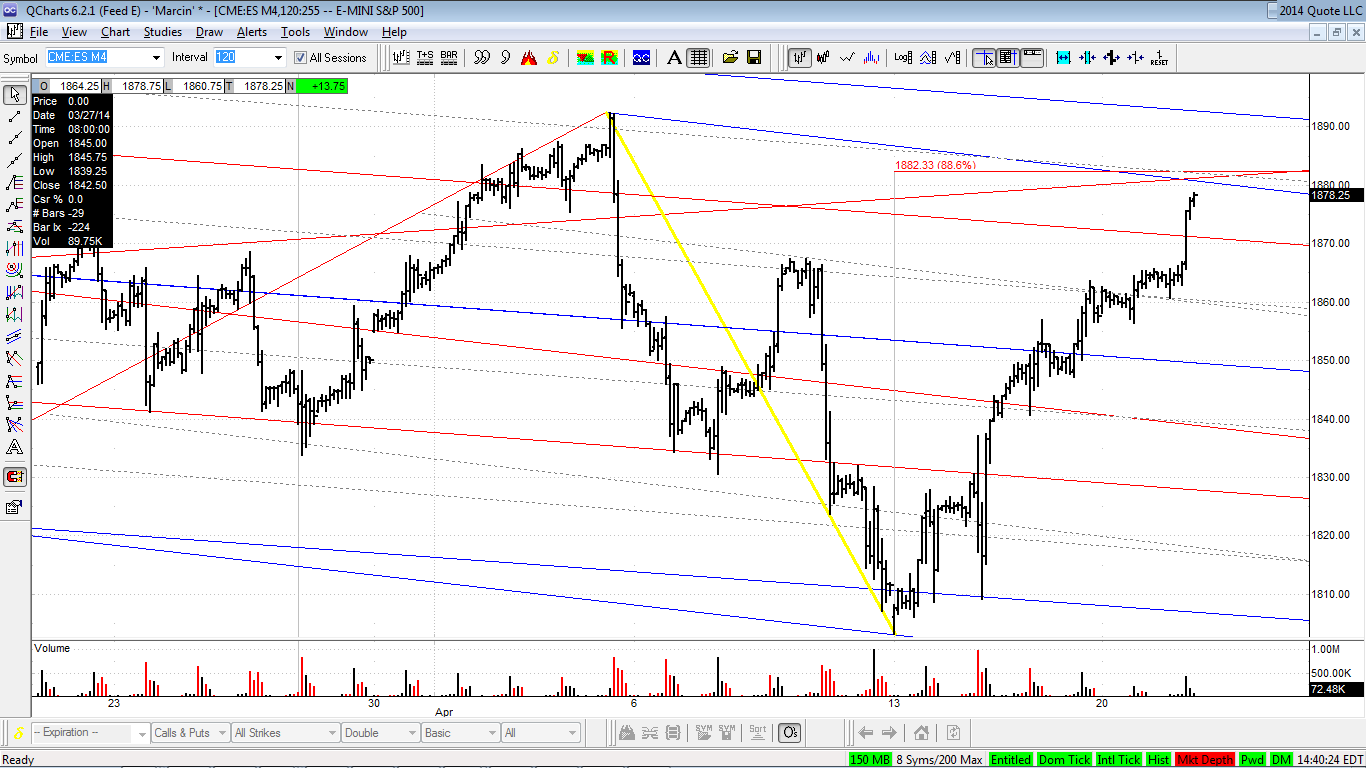Expand the Expiration dropdown

(140, 733)
